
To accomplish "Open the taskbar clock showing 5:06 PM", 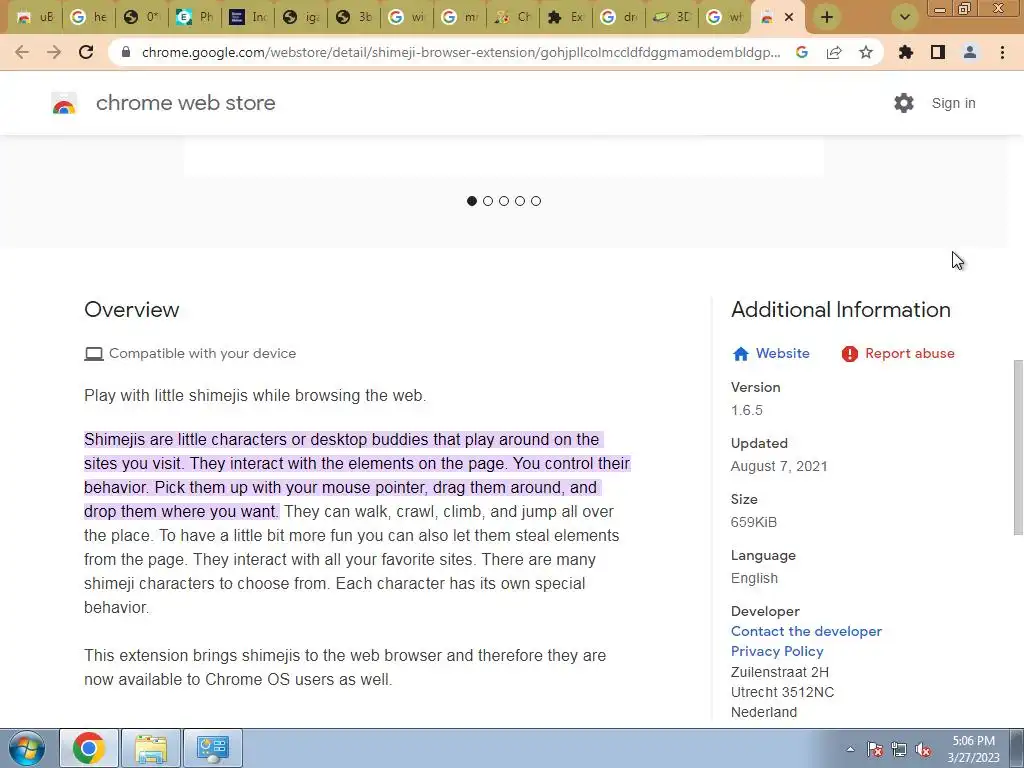I will pyautogui.click(x=974, y=749).
